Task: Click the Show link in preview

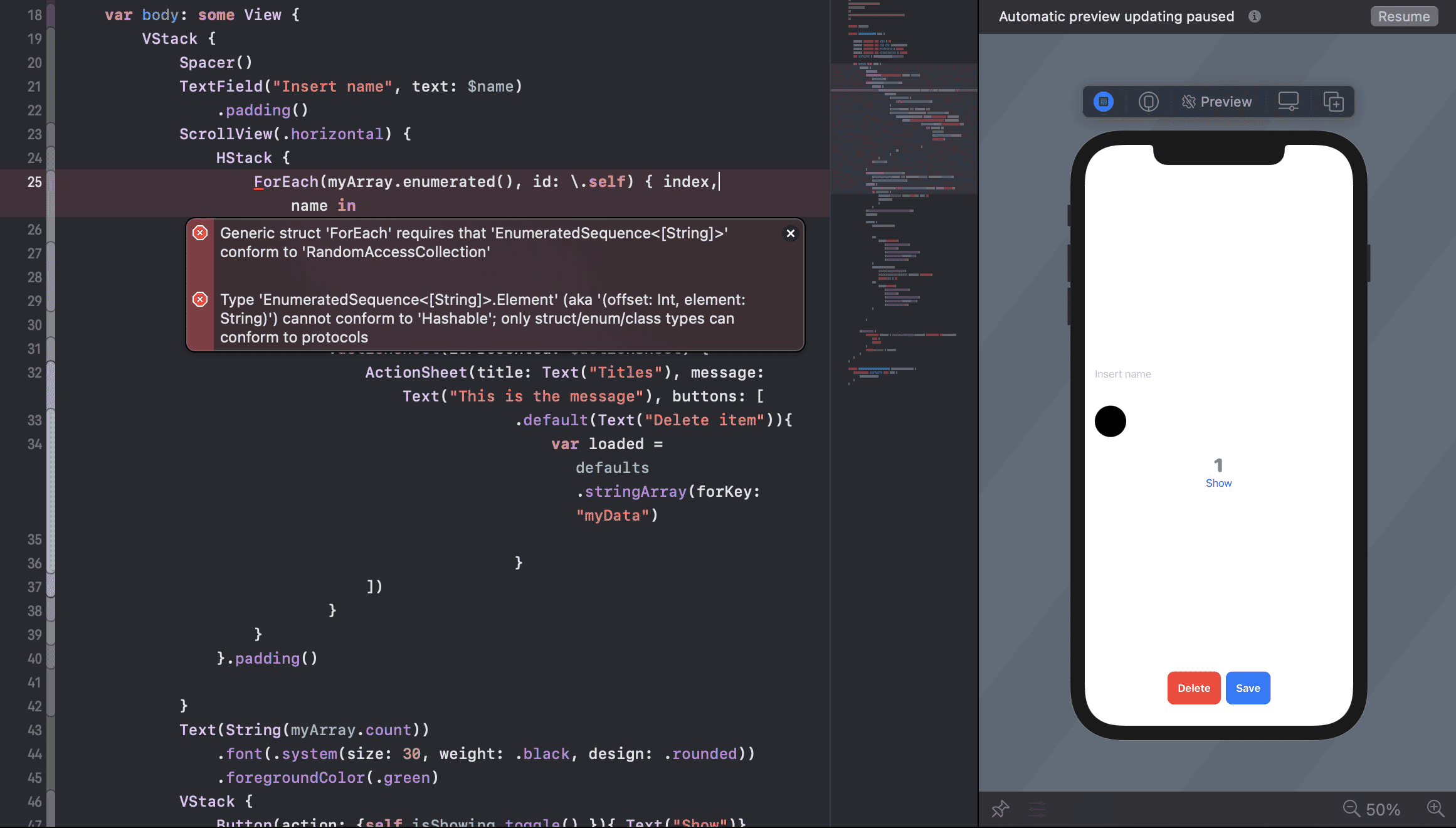Action: click(1218, 483)
